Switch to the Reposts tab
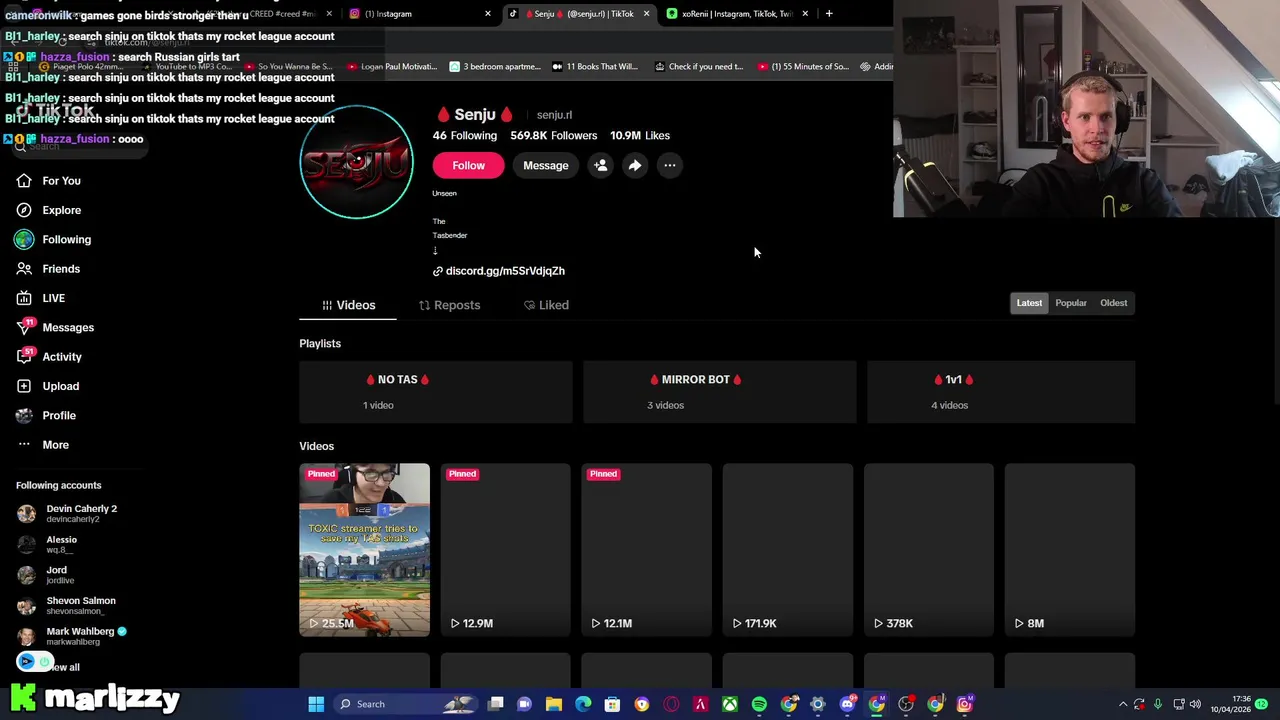1280x720 pixels. (449, 305)
